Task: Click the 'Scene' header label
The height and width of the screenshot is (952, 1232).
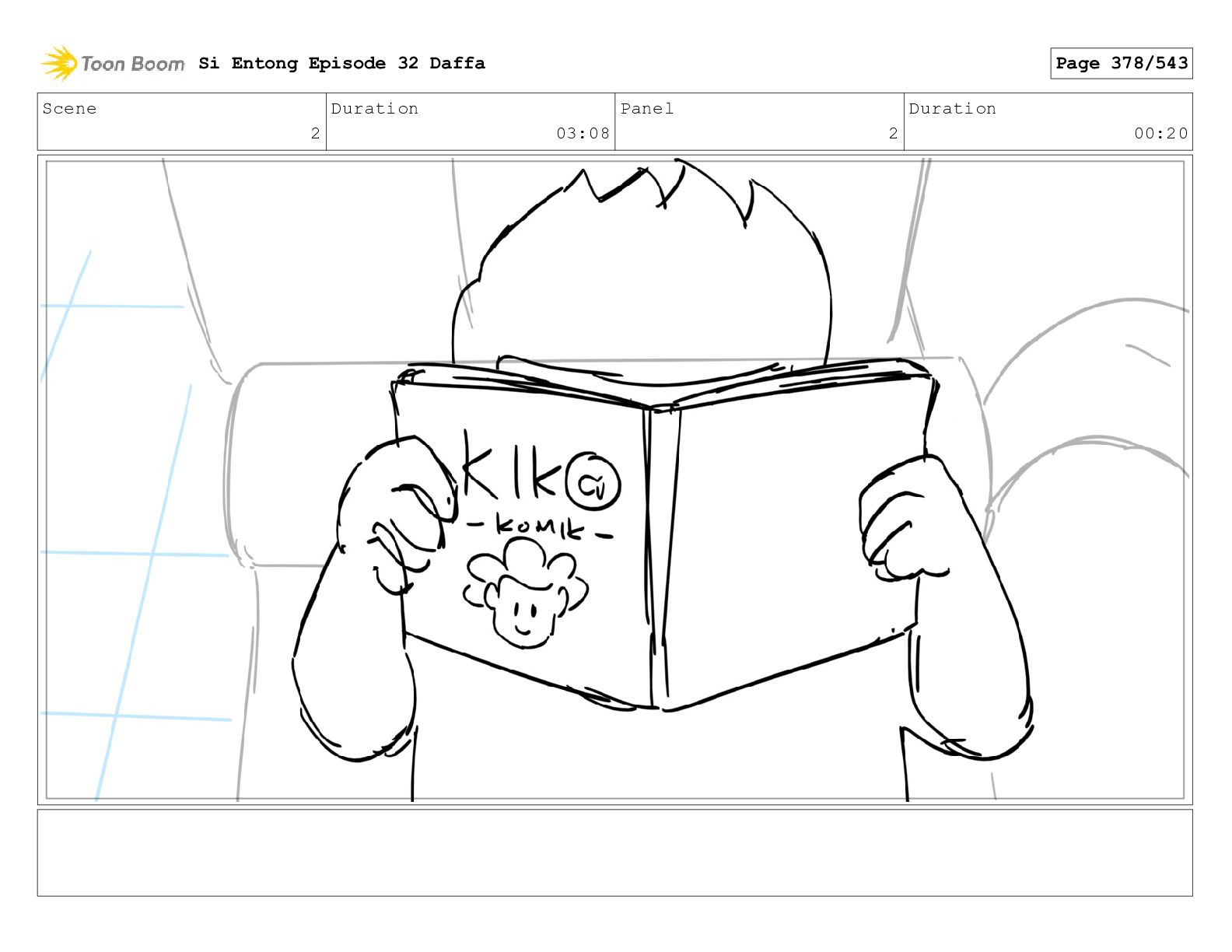Action: (x=70, y=109)
